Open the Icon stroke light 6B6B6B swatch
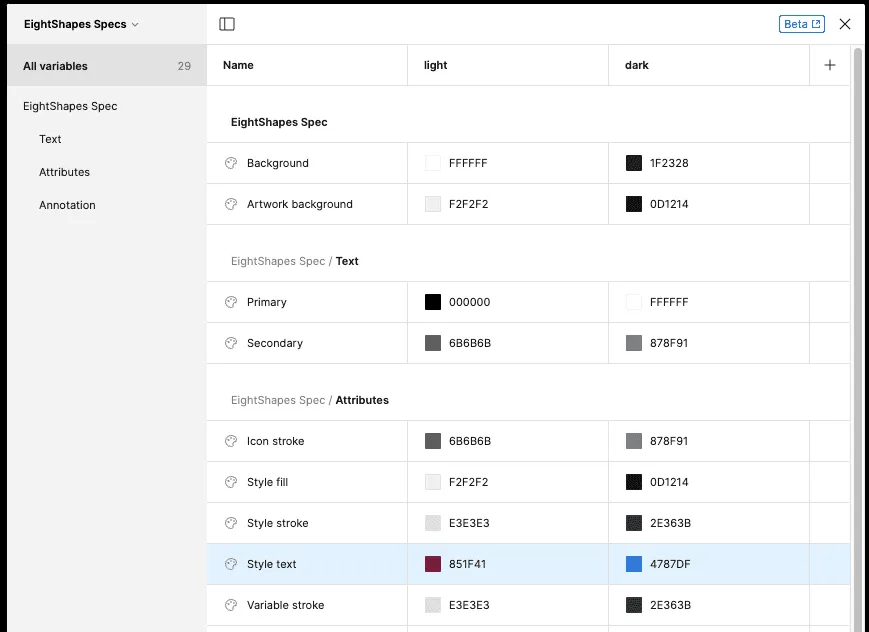 click(x=433, y=441)
